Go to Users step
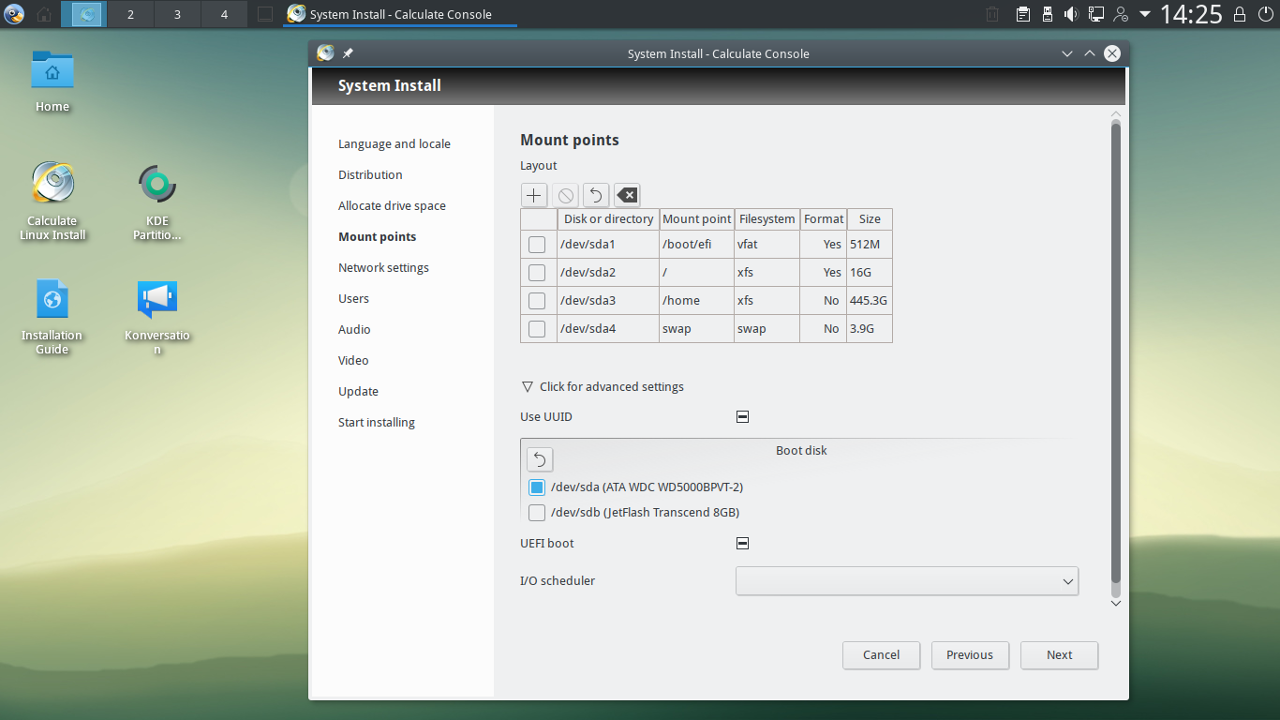 353,299
